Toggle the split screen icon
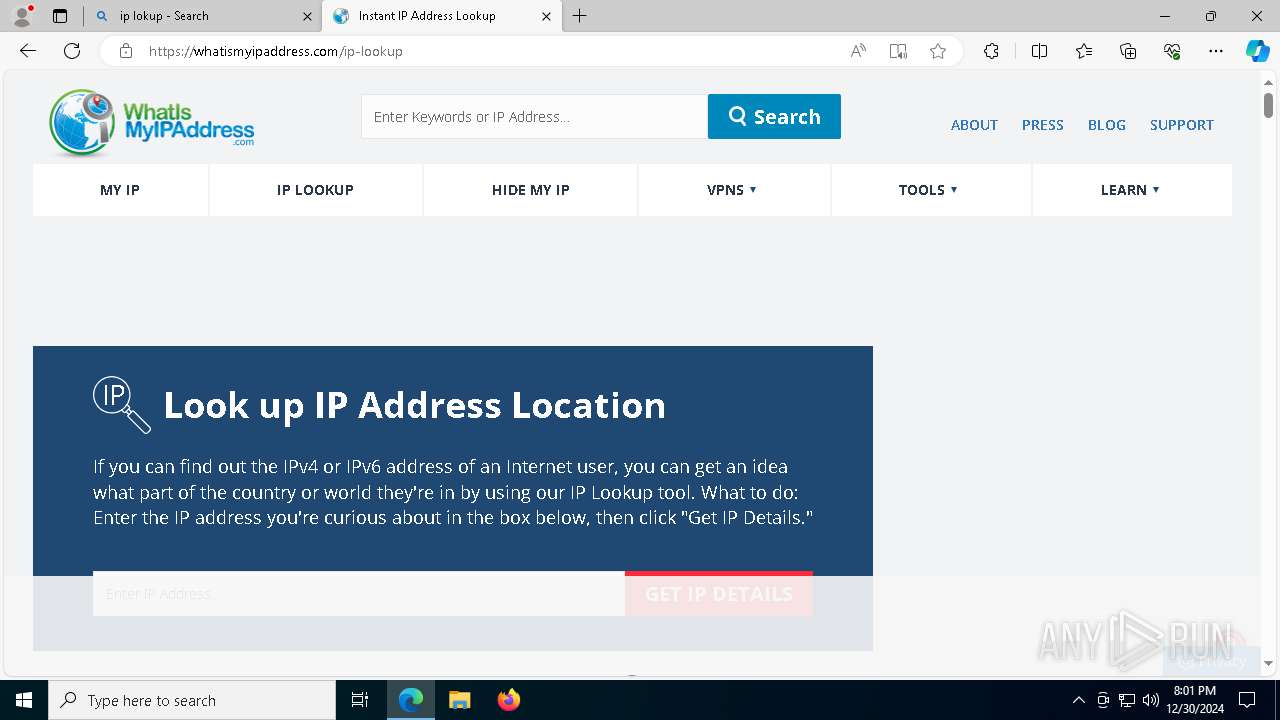Screen dimensions: 1280x720 (x=1039, y=51)
